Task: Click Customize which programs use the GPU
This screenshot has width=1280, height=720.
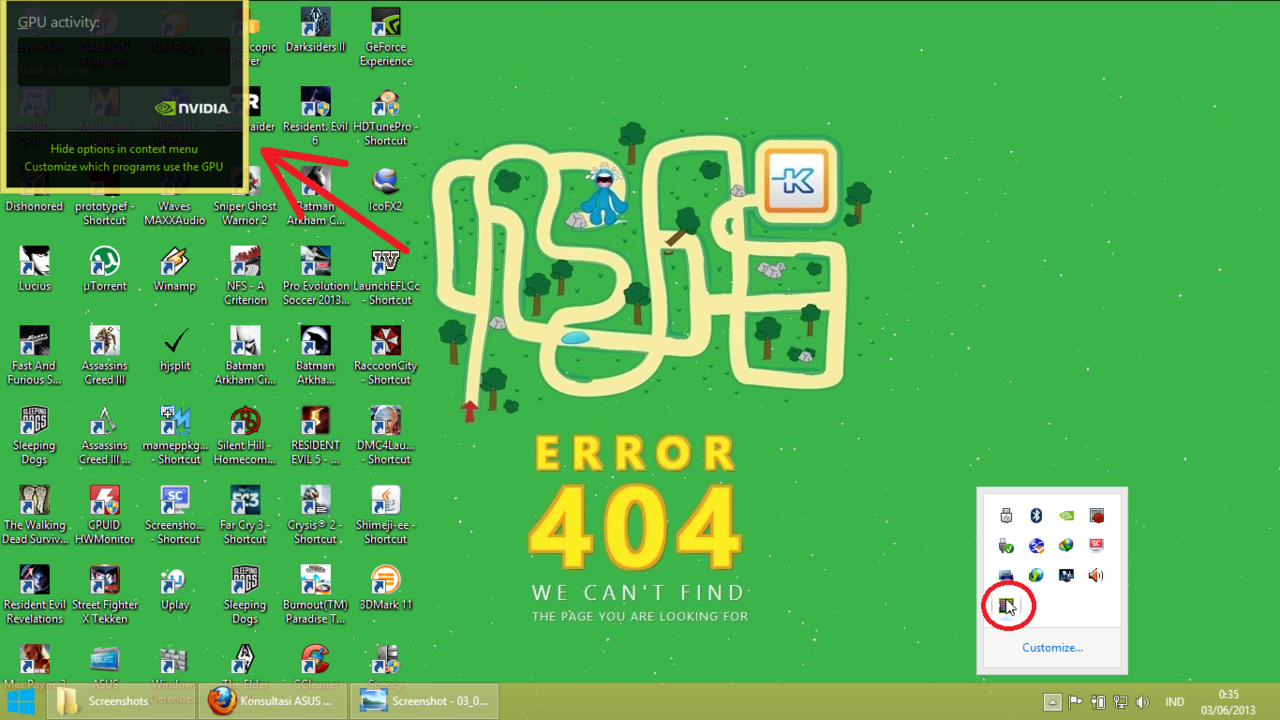Action: tap(124, 167)
